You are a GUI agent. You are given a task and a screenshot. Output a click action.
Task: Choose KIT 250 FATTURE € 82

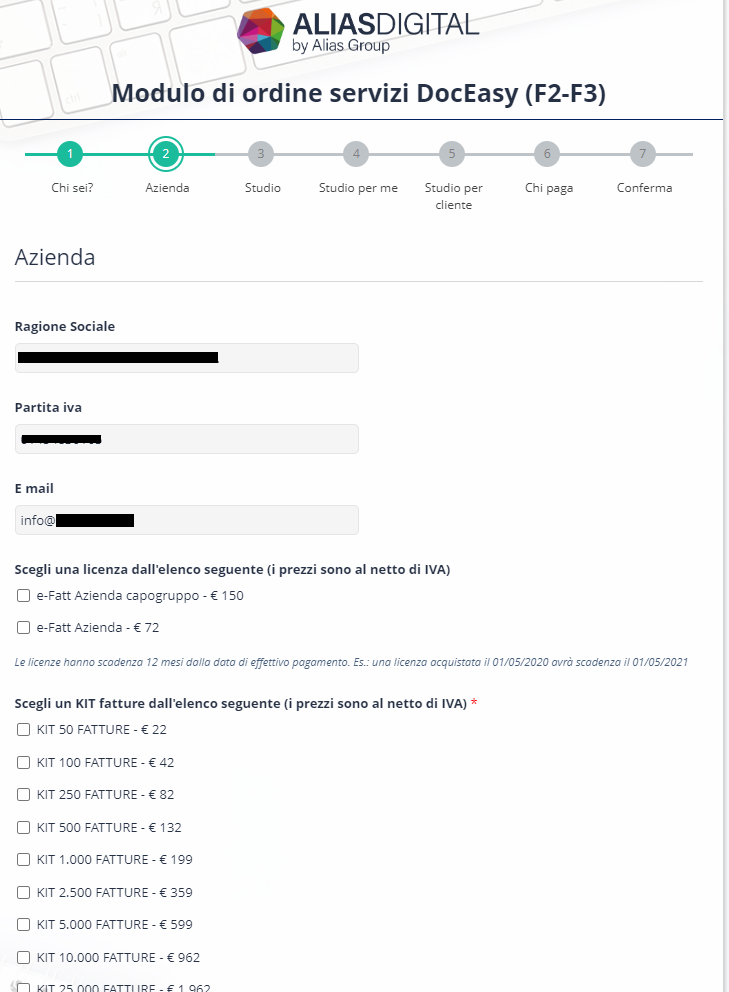[x=23, y=795]
